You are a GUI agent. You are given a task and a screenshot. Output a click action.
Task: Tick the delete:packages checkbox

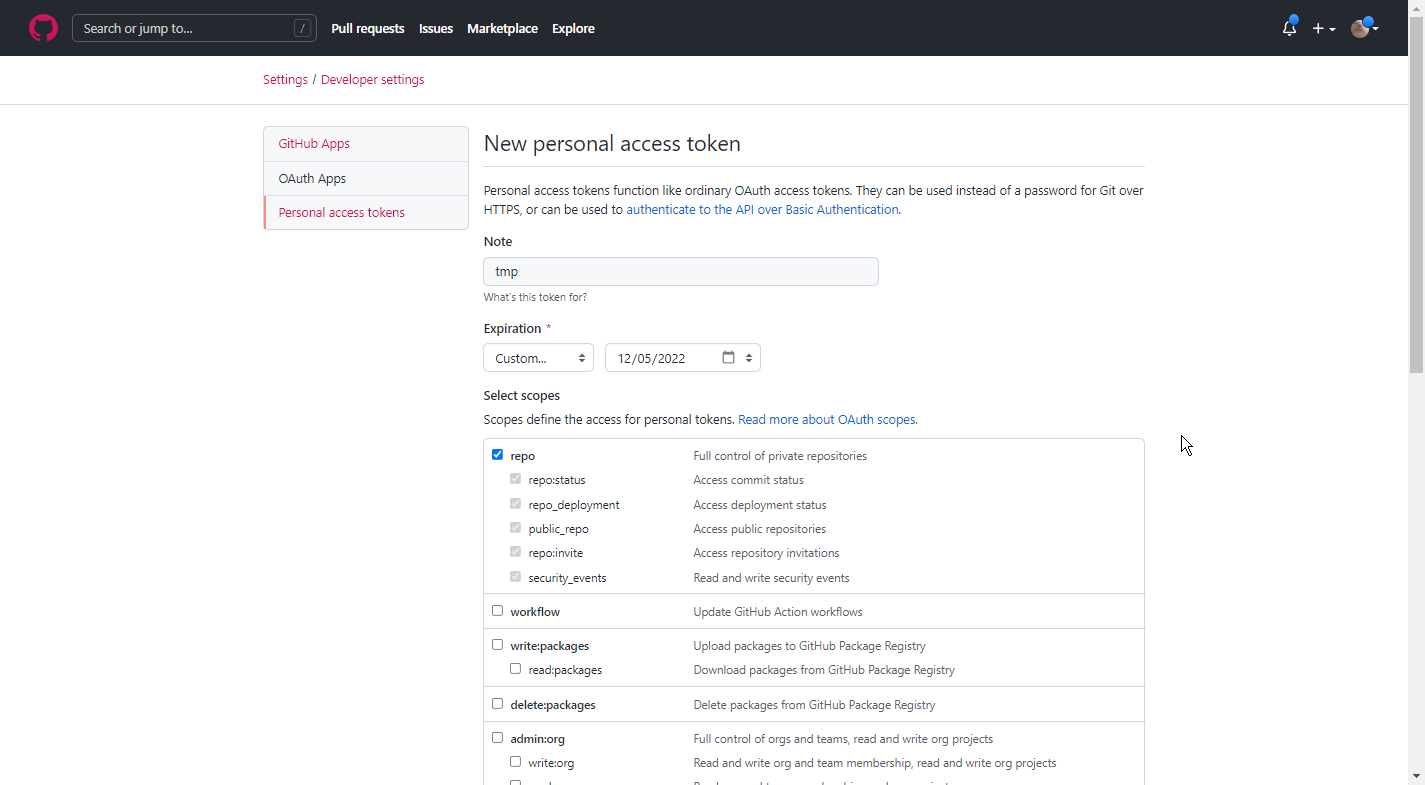pyautogui.click(x=497, y=704)
